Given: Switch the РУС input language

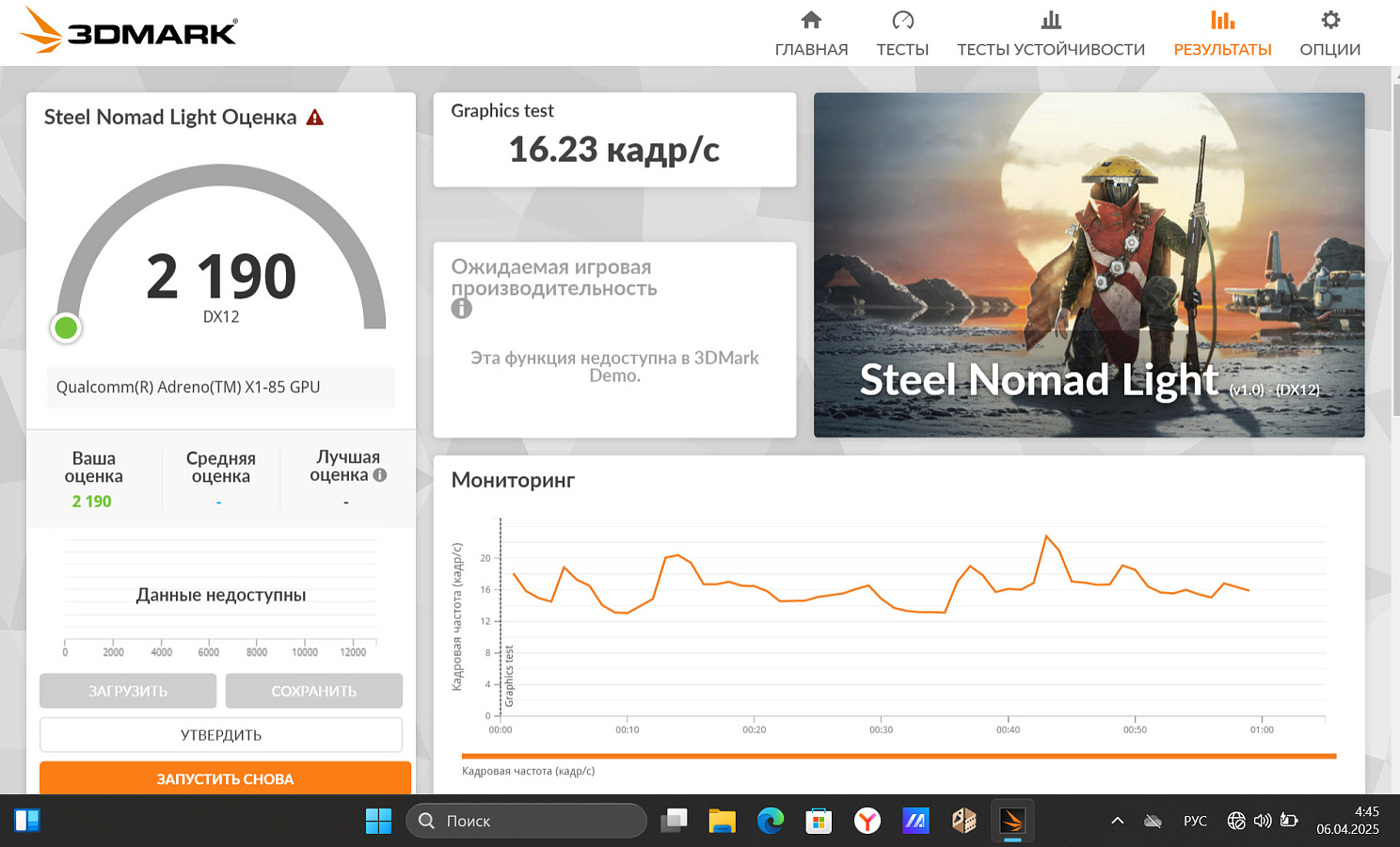Looking at the screenshot, I should pos(1195,821).
